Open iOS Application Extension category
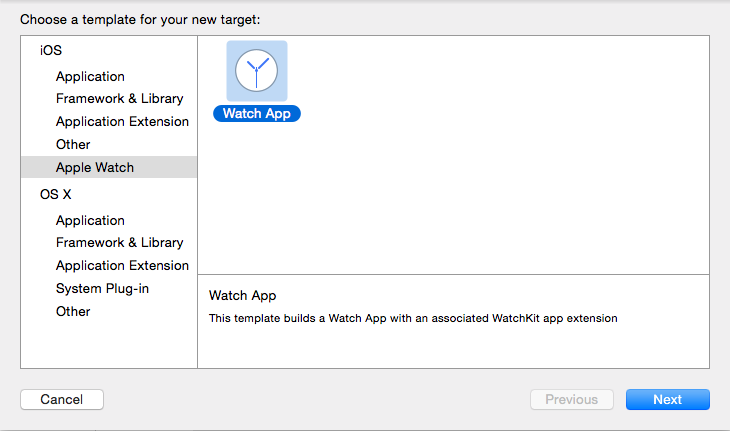 coord(122,122)
